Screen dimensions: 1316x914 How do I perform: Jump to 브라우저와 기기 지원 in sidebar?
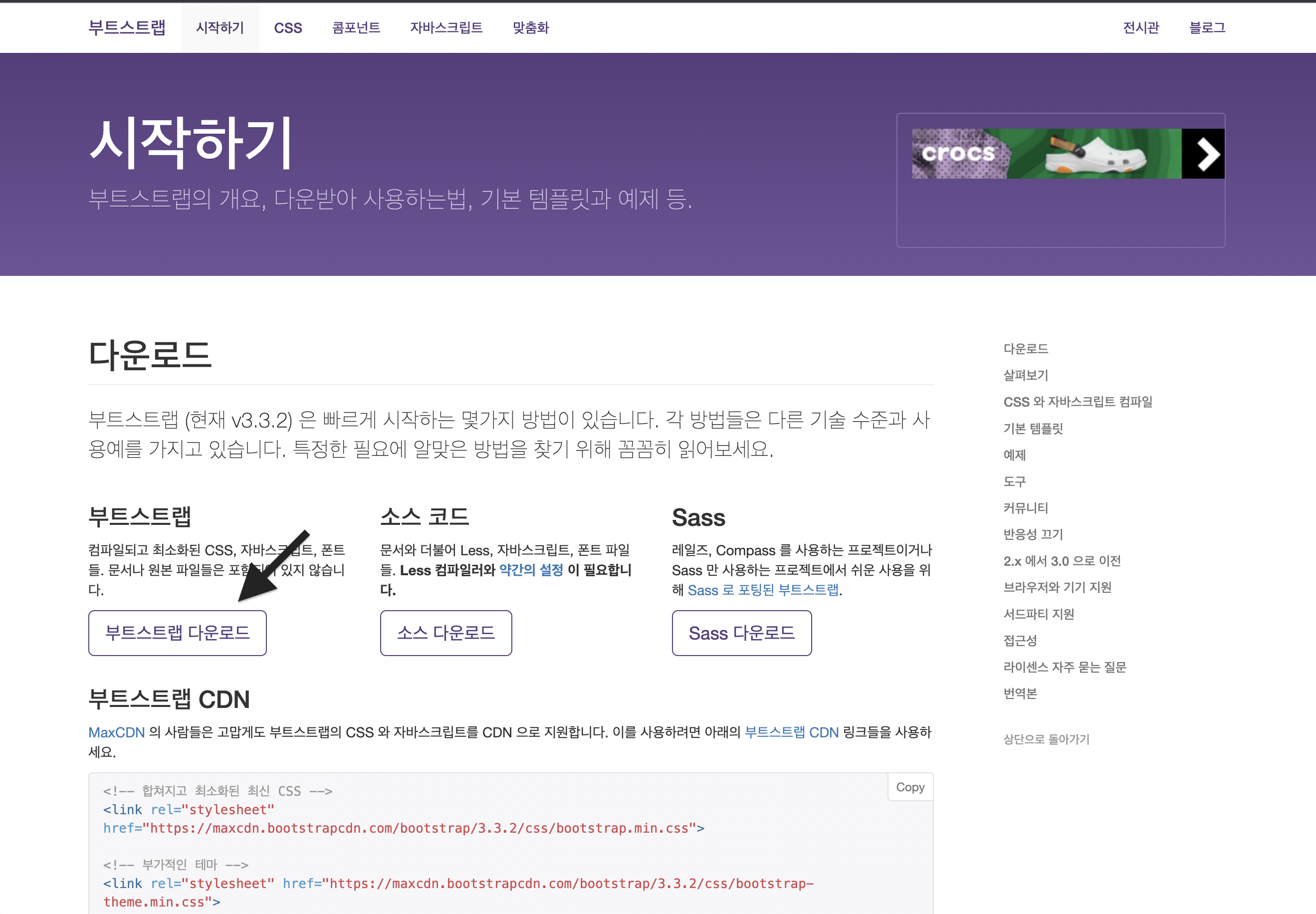[x=1057, y=588]
